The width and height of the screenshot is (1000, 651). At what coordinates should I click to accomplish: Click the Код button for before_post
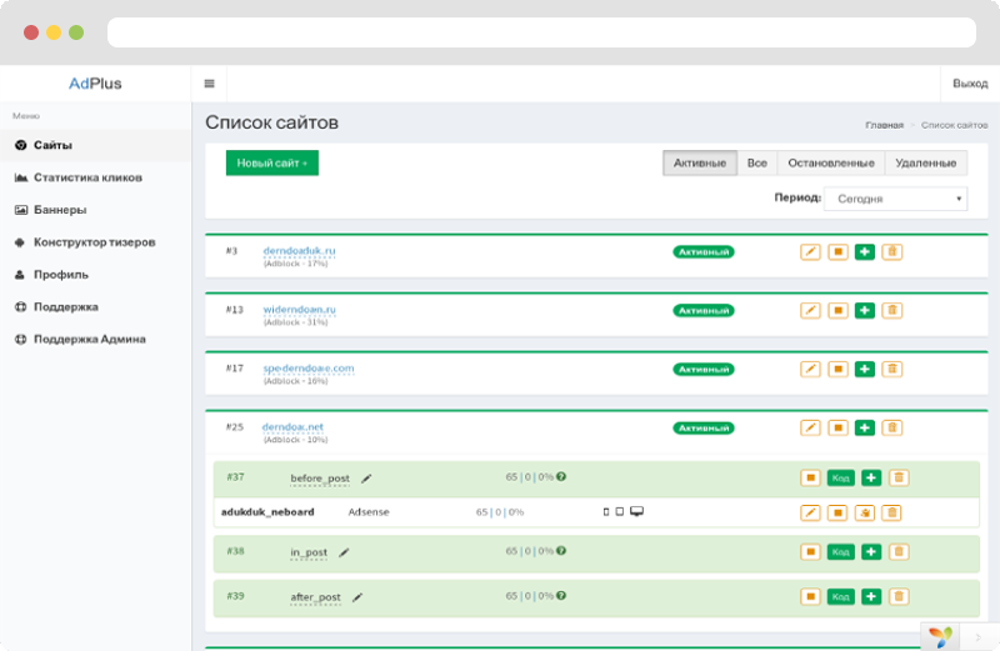click(841, 478)
